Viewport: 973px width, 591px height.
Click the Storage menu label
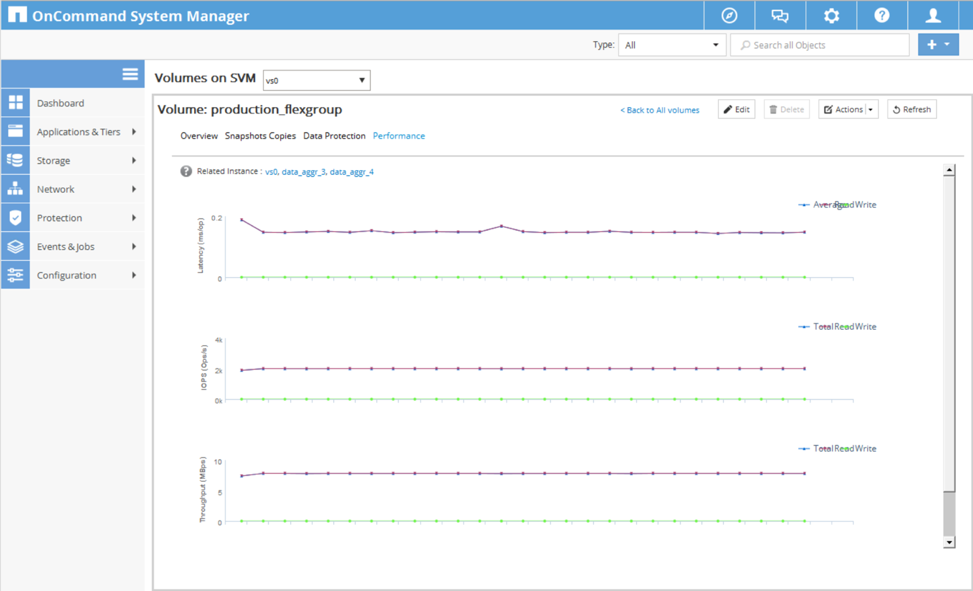click(53, 160)
